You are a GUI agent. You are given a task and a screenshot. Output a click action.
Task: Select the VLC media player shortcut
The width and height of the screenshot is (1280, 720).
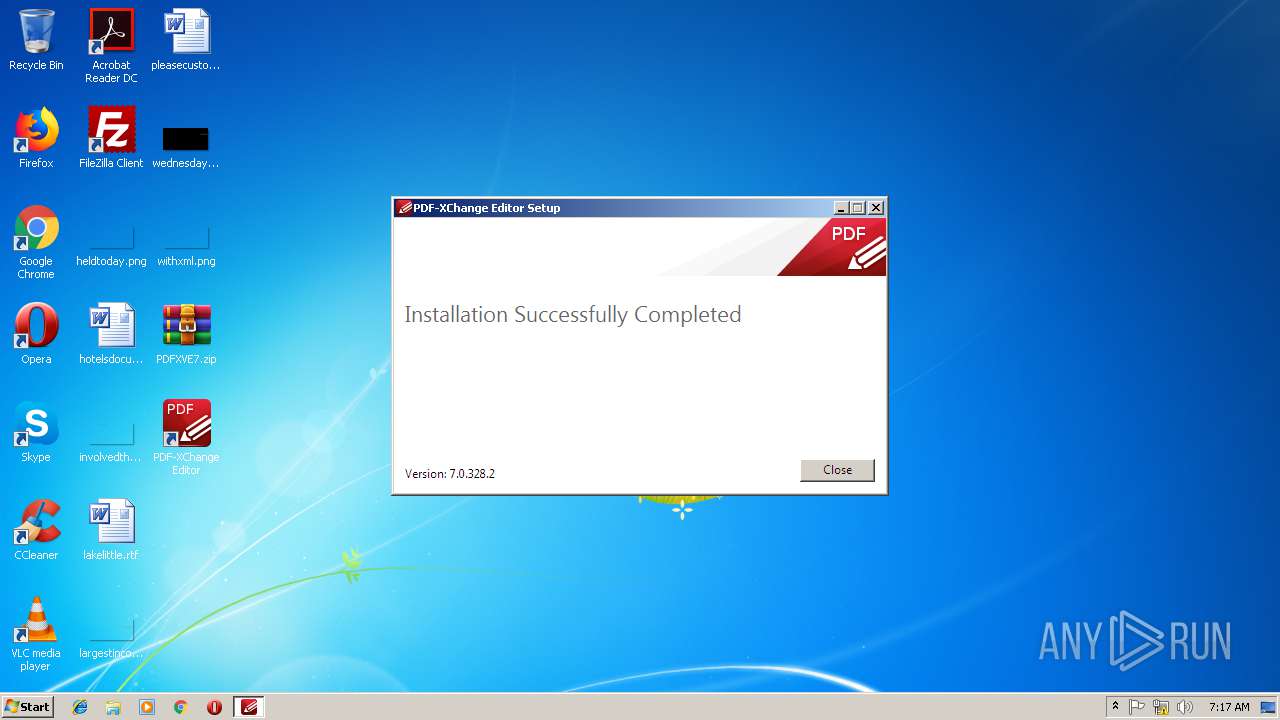point(36,634)
